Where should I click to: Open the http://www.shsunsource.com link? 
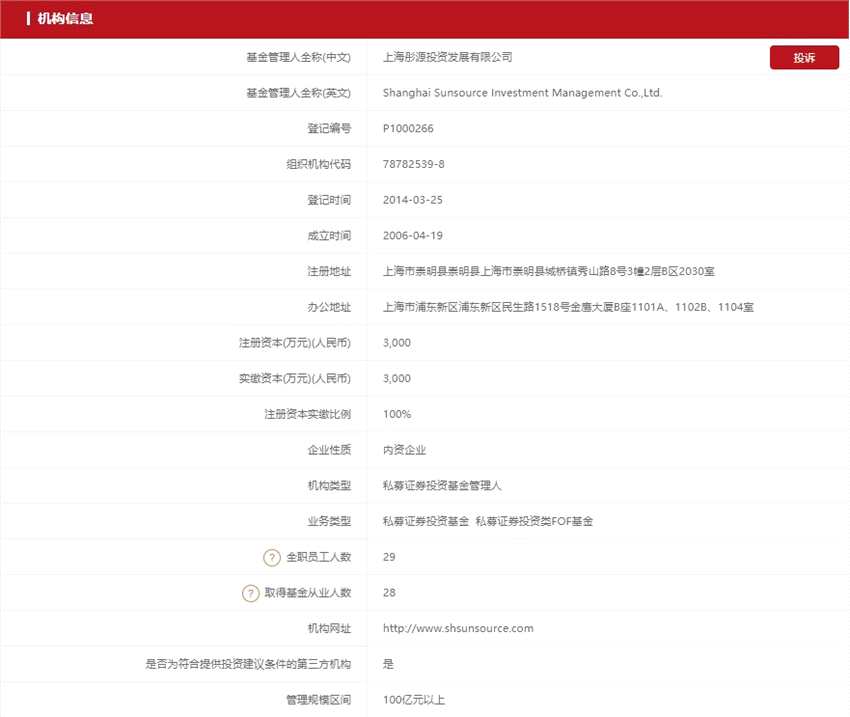458,628
